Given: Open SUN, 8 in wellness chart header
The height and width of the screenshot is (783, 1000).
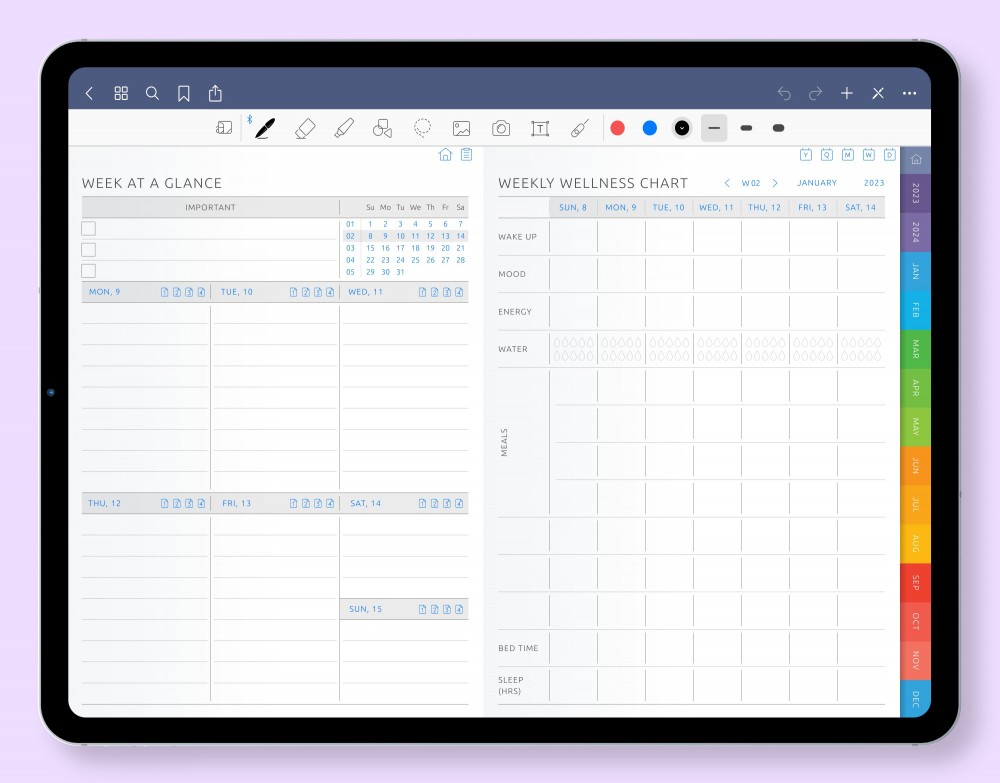Looking at the screenshot, I should pyautogui.click(x=573, y=207).
